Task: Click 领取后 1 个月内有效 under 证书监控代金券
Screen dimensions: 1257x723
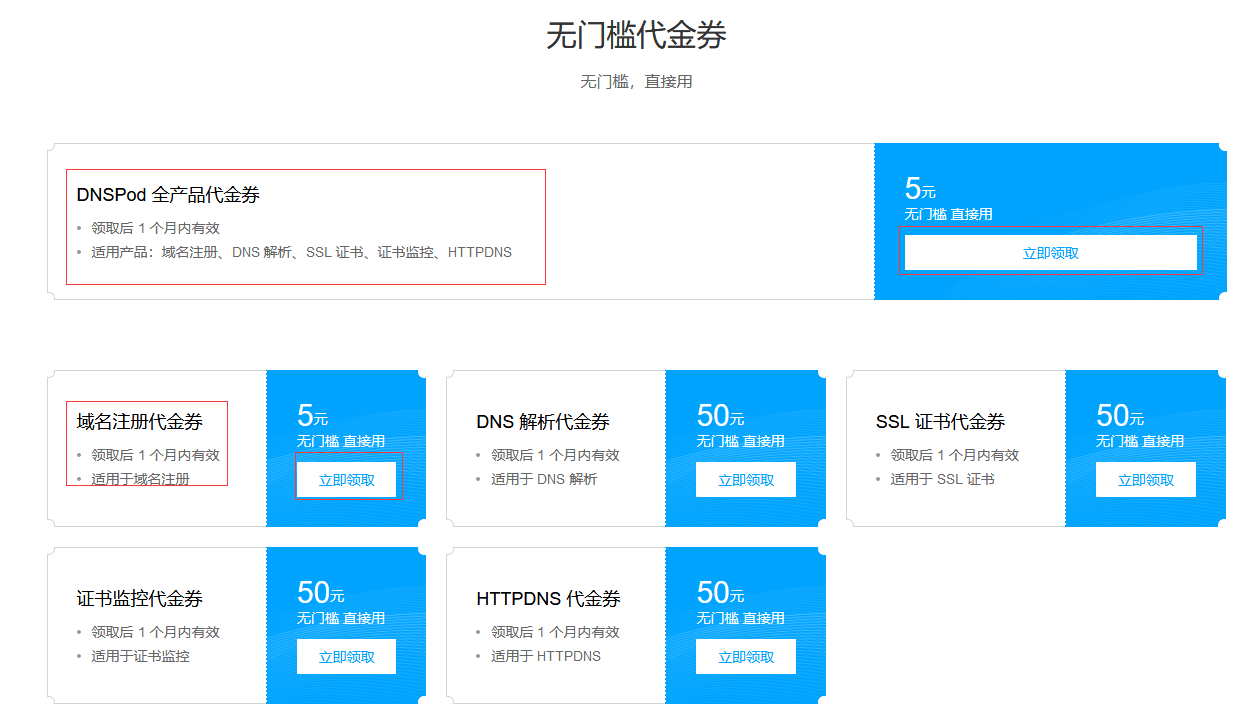Action: point(156,632)
